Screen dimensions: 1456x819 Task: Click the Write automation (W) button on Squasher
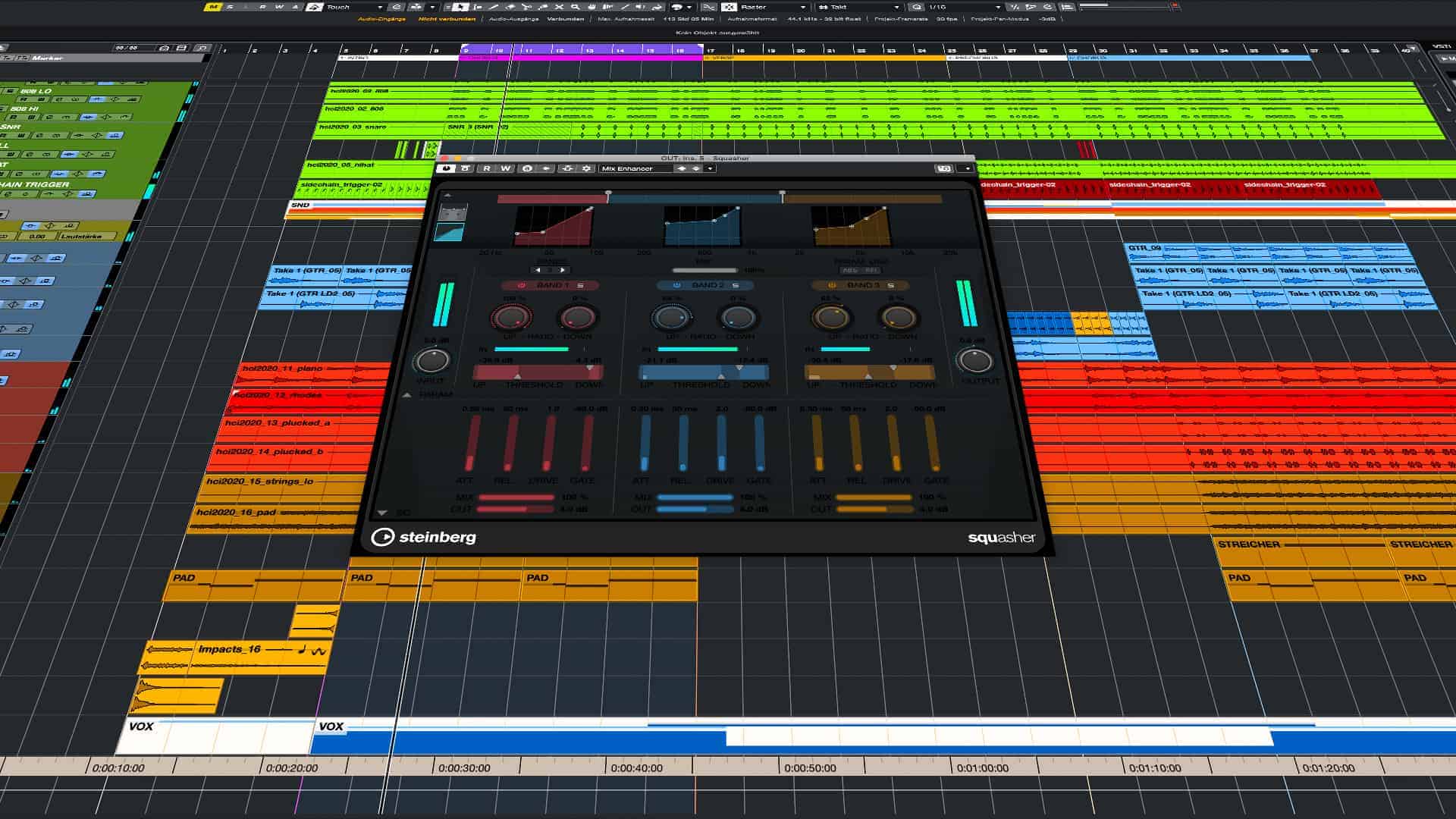pos(504,168)
